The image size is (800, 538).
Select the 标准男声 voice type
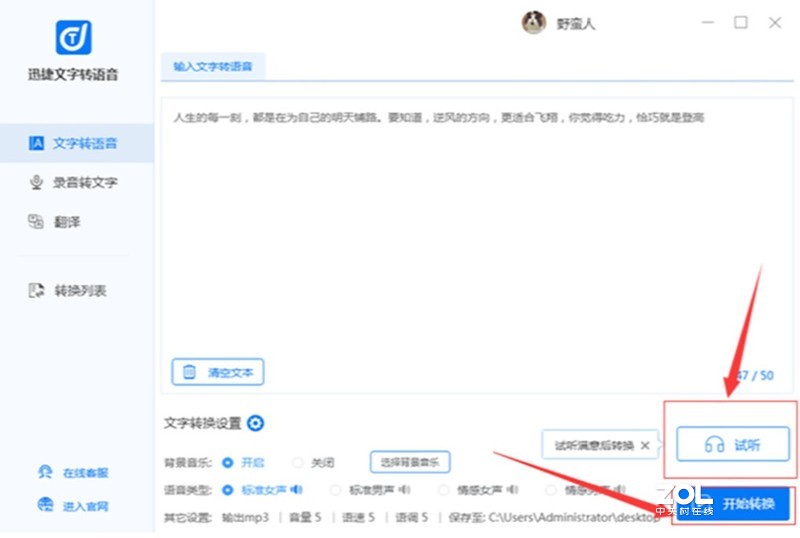tap(335, 490)
